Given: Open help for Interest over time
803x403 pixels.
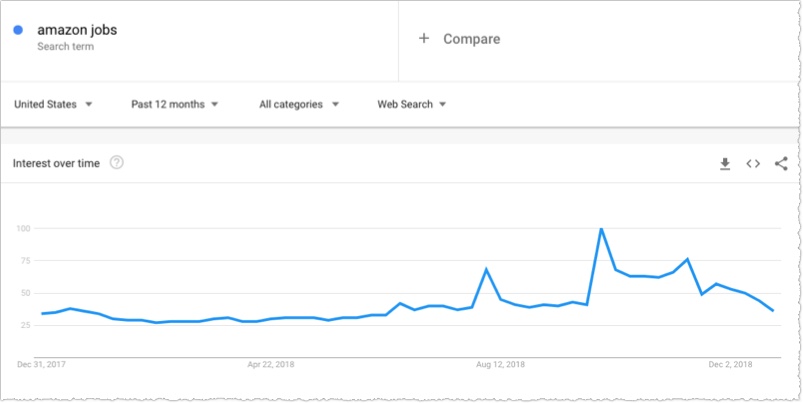Looking at the screenshot, I should 117,163.
